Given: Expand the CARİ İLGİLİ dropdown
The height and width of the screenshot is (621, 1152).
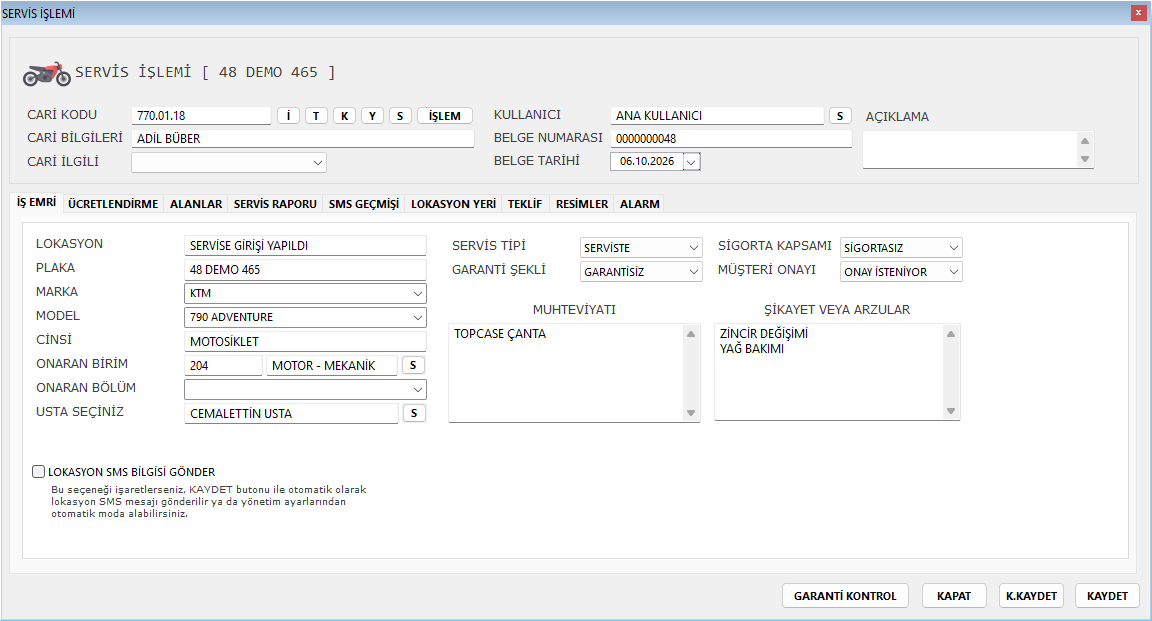Looking at the screenshot, I should pyautogui.click(x=317, y=162).
